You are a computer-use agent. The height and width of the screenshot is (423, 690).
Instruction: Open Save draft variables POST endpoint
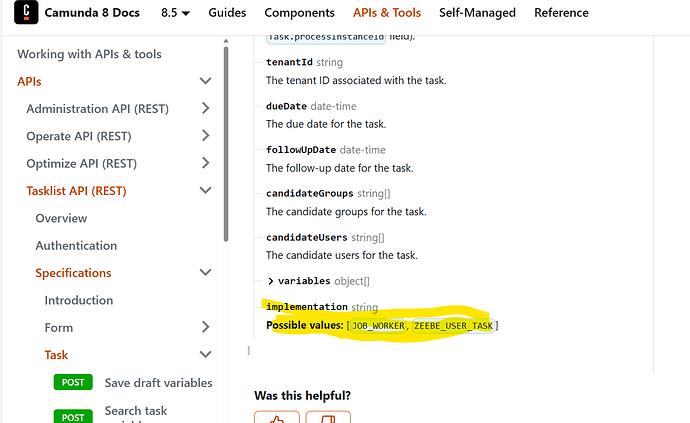point(133,383)
